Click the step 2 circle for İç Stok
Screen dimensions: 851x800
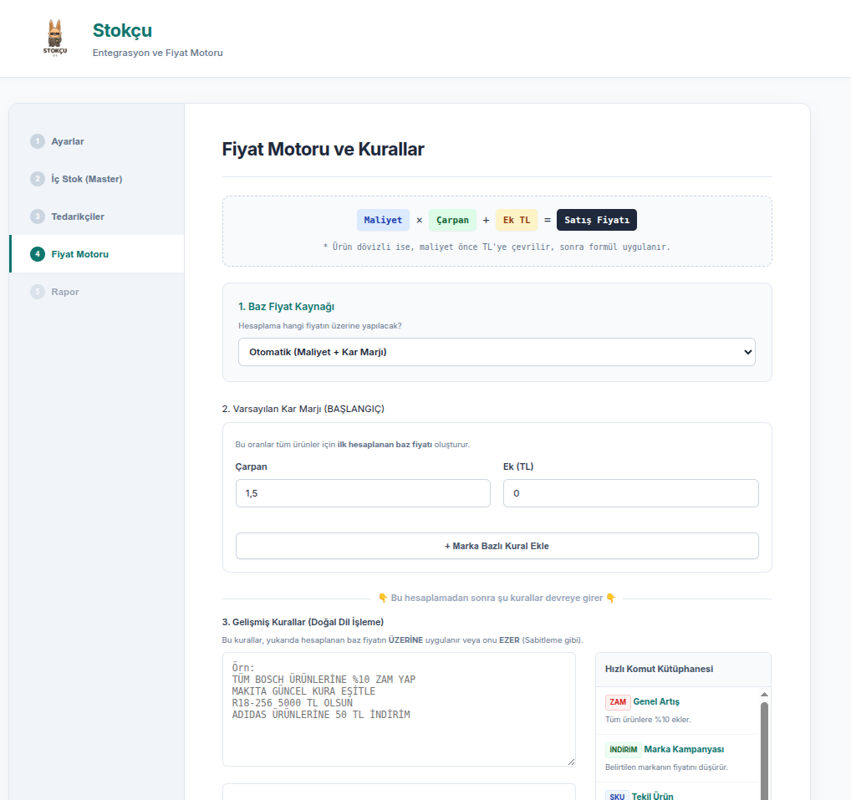37,179
